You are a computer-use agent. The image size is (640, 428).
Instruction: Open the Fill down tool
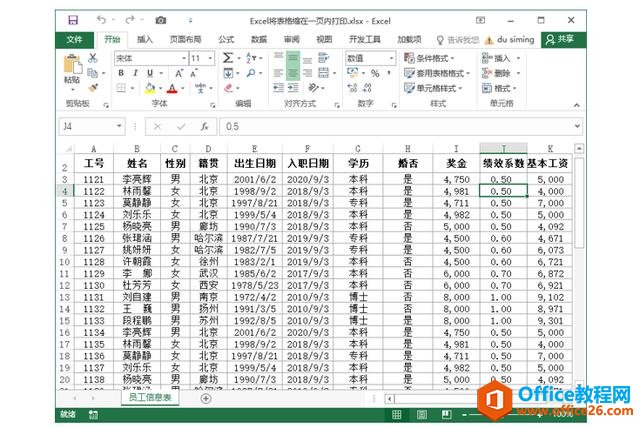tap(228, 73)
